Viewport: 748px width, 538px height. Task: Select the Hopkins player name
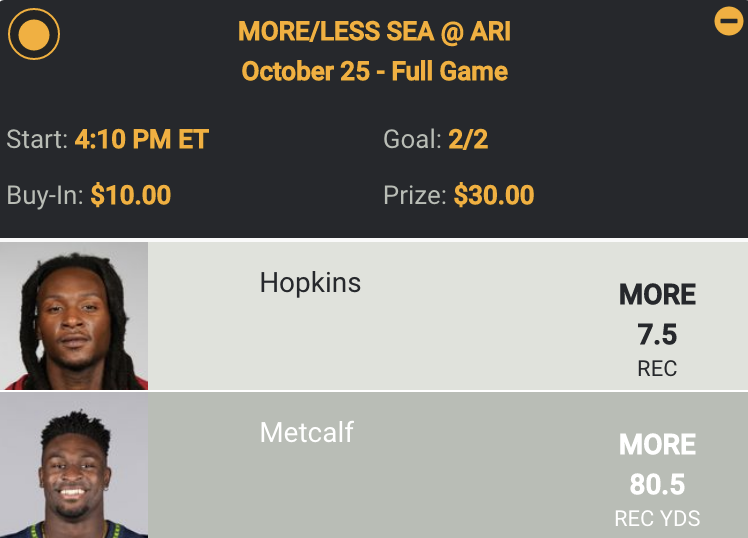pos(310,283)
